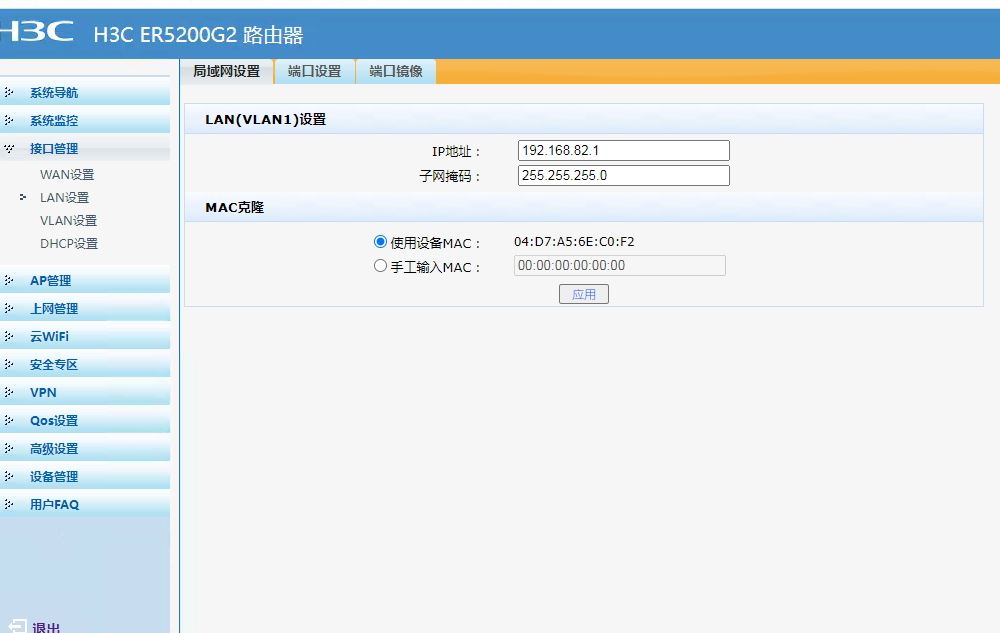The image size is (1000, 633).
Task: Click the IP地址 input field
Action: 624,150
